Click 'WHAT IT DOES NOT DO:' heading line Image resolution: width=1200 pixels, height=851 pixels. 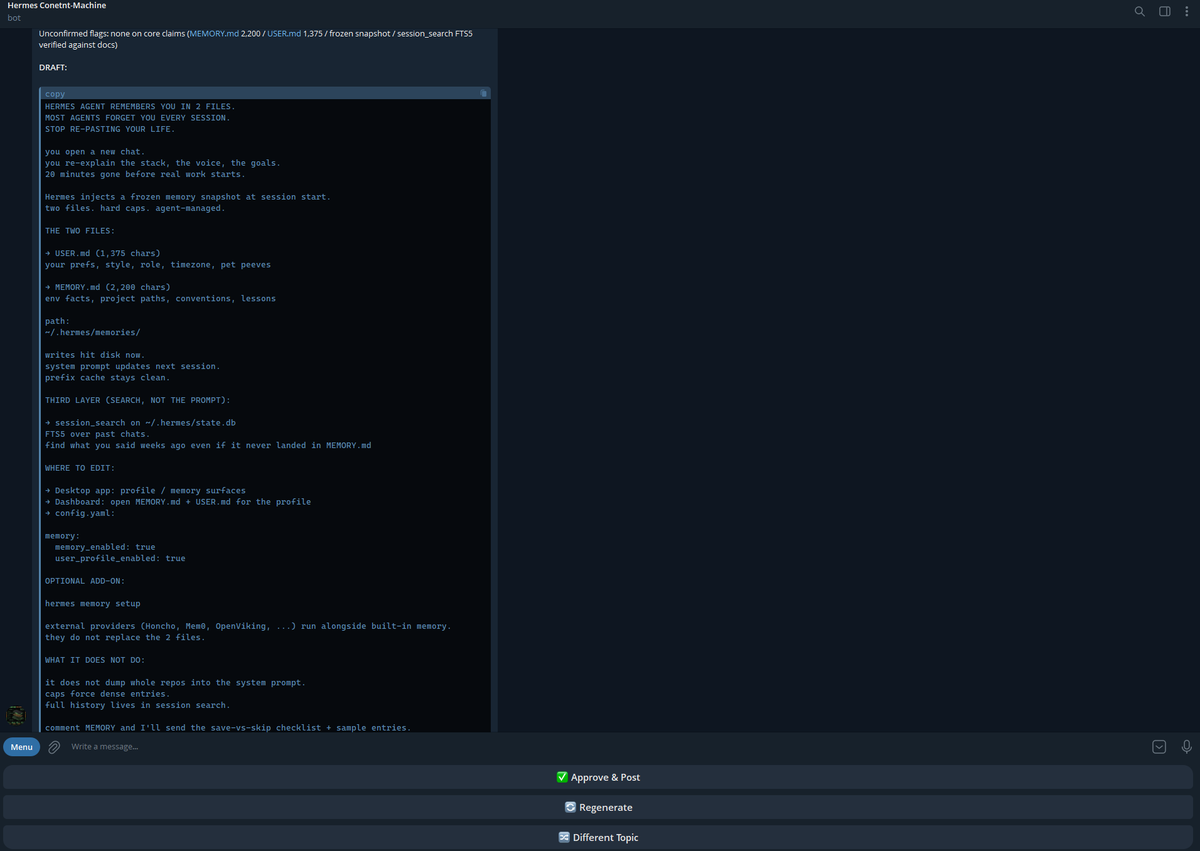tap(95, 660)
